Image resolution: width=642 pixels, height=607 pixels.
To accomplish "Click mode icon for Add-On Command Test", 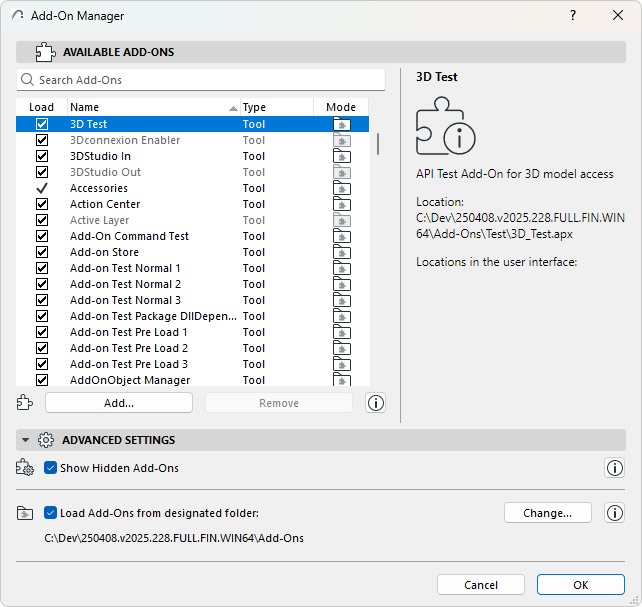I will coord(342,236).
